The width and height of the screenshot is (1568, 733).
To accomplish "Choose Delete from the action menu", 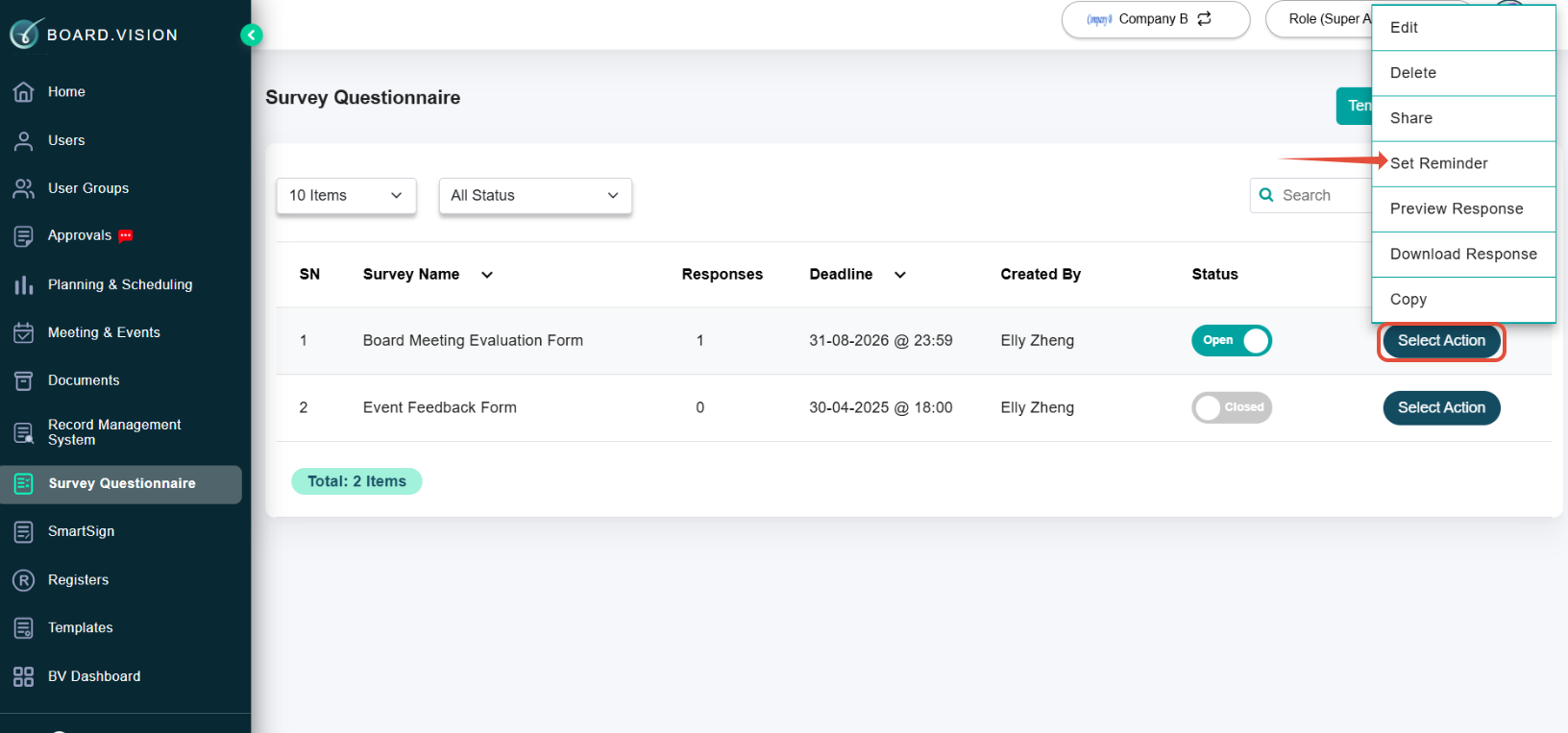I will (1463, 73).
